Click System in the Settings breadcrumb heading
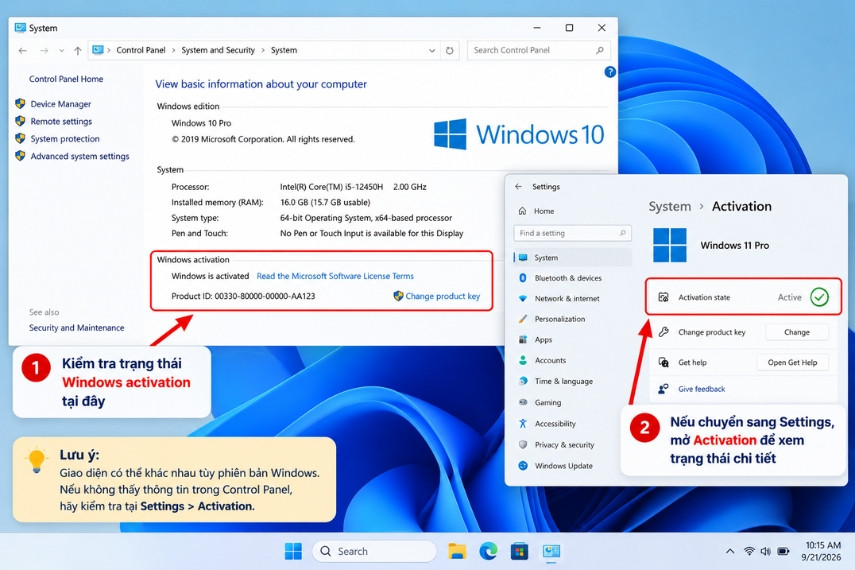The height and width of the screenshot is (570, 855). (670, 207)
